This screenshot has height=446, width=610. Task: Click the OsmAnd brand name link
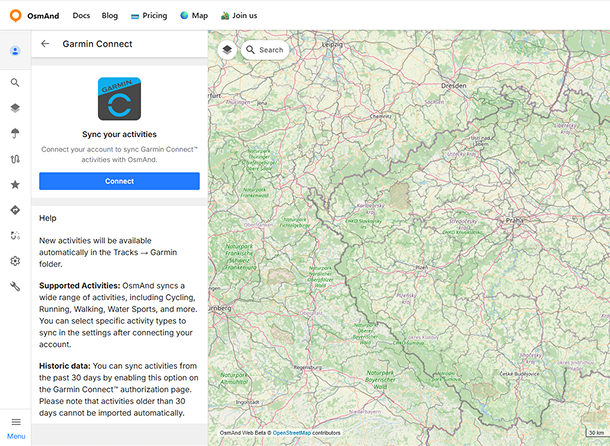(x=43, y=16)
